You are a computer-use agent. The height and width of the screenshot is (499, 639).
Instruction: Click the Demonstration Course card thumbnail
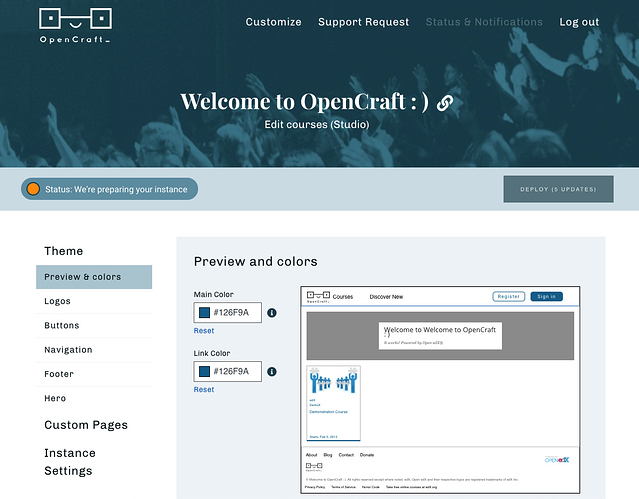tap(333, 380)
